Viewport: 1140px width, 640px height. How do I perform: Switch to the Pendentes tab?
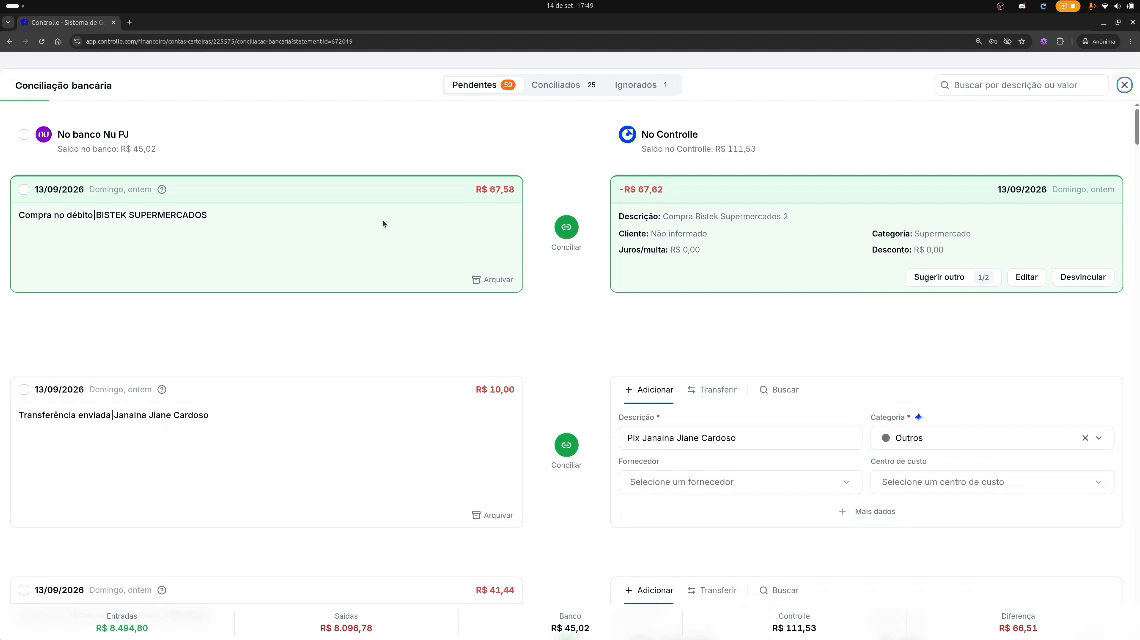click(x=483, y=85)
